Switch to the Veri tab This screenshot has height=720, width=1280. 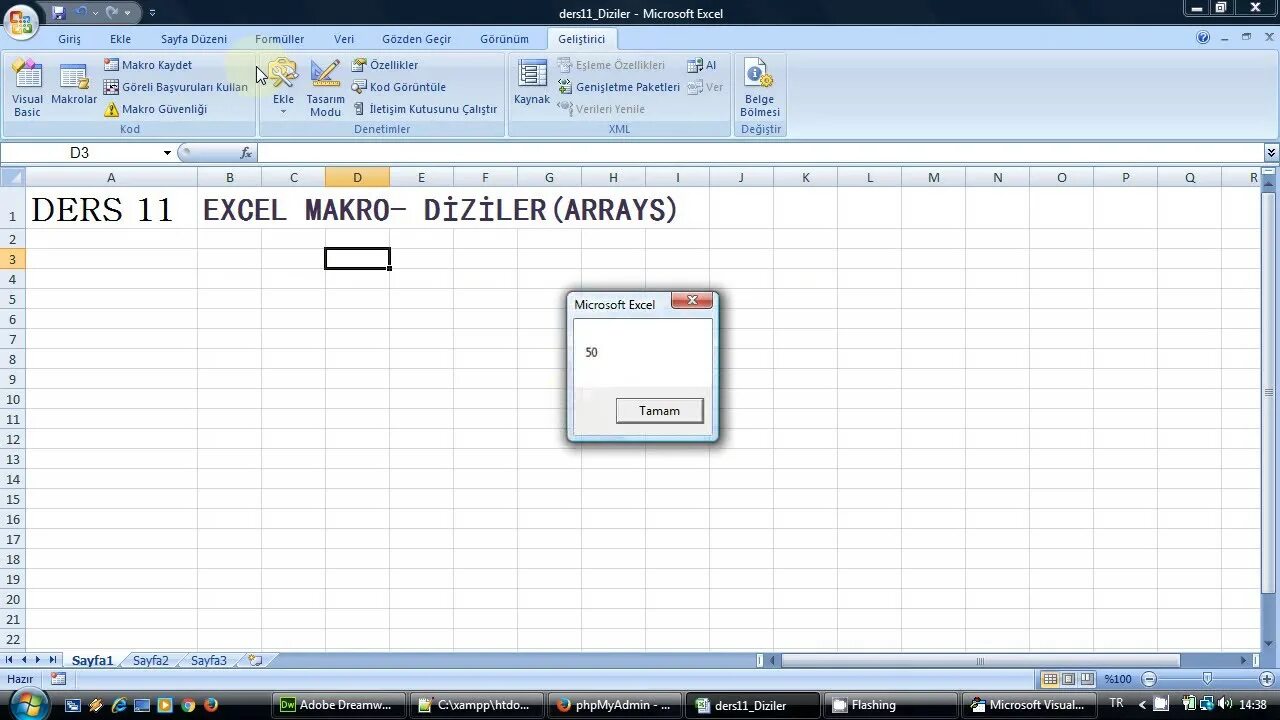click(344, 39)
